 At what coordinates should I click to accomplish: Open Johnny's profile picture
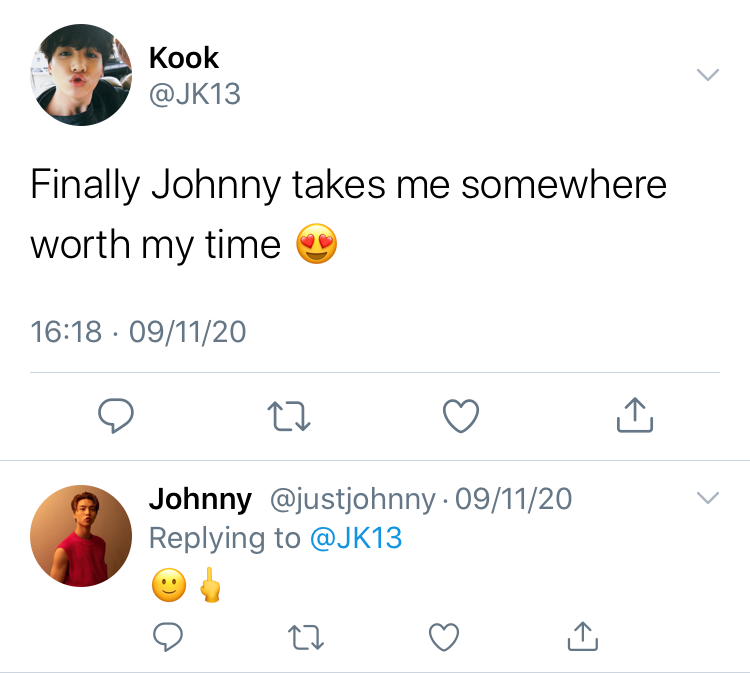coord(81,536)
